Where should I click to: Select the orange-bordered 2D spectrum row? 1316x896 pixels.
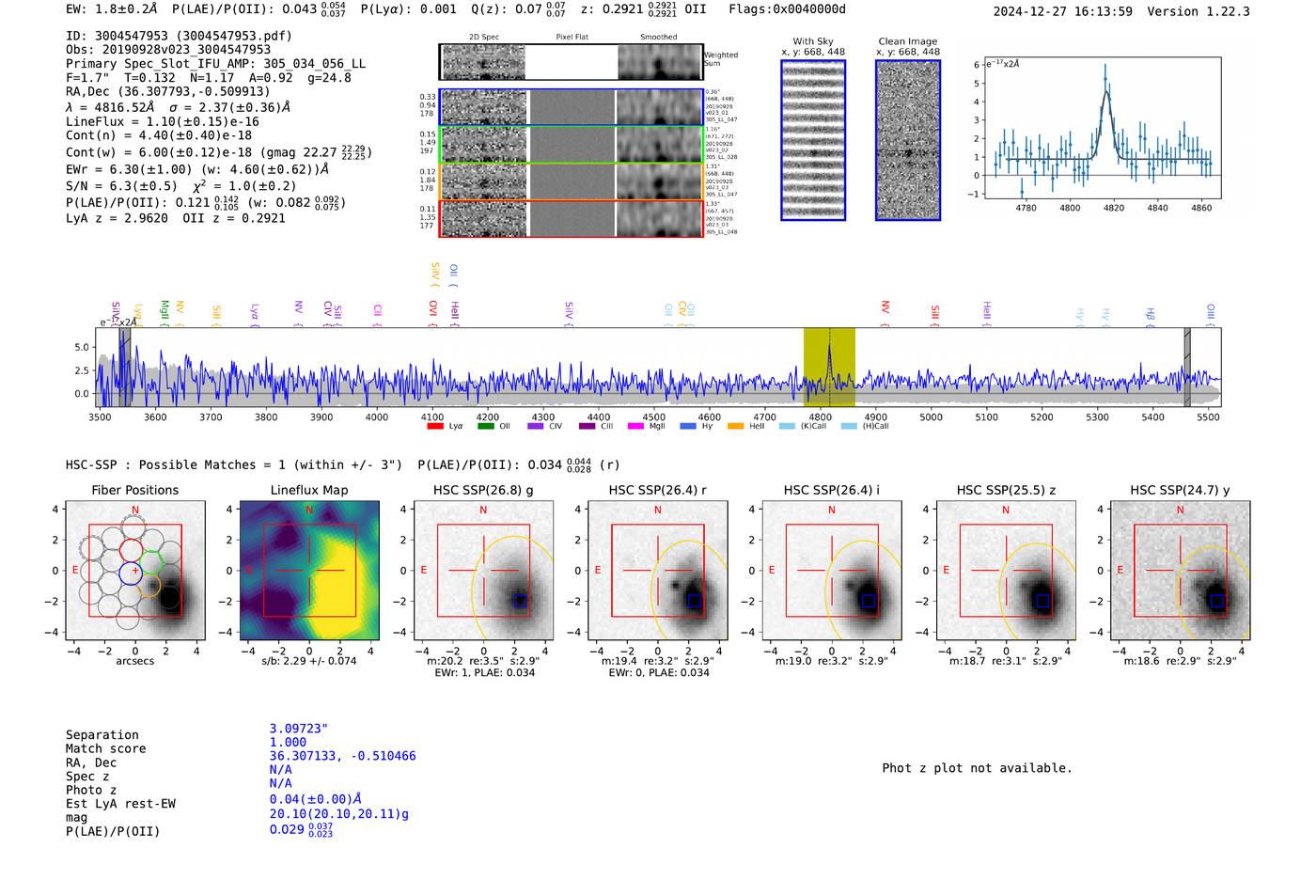coord(571,181)
